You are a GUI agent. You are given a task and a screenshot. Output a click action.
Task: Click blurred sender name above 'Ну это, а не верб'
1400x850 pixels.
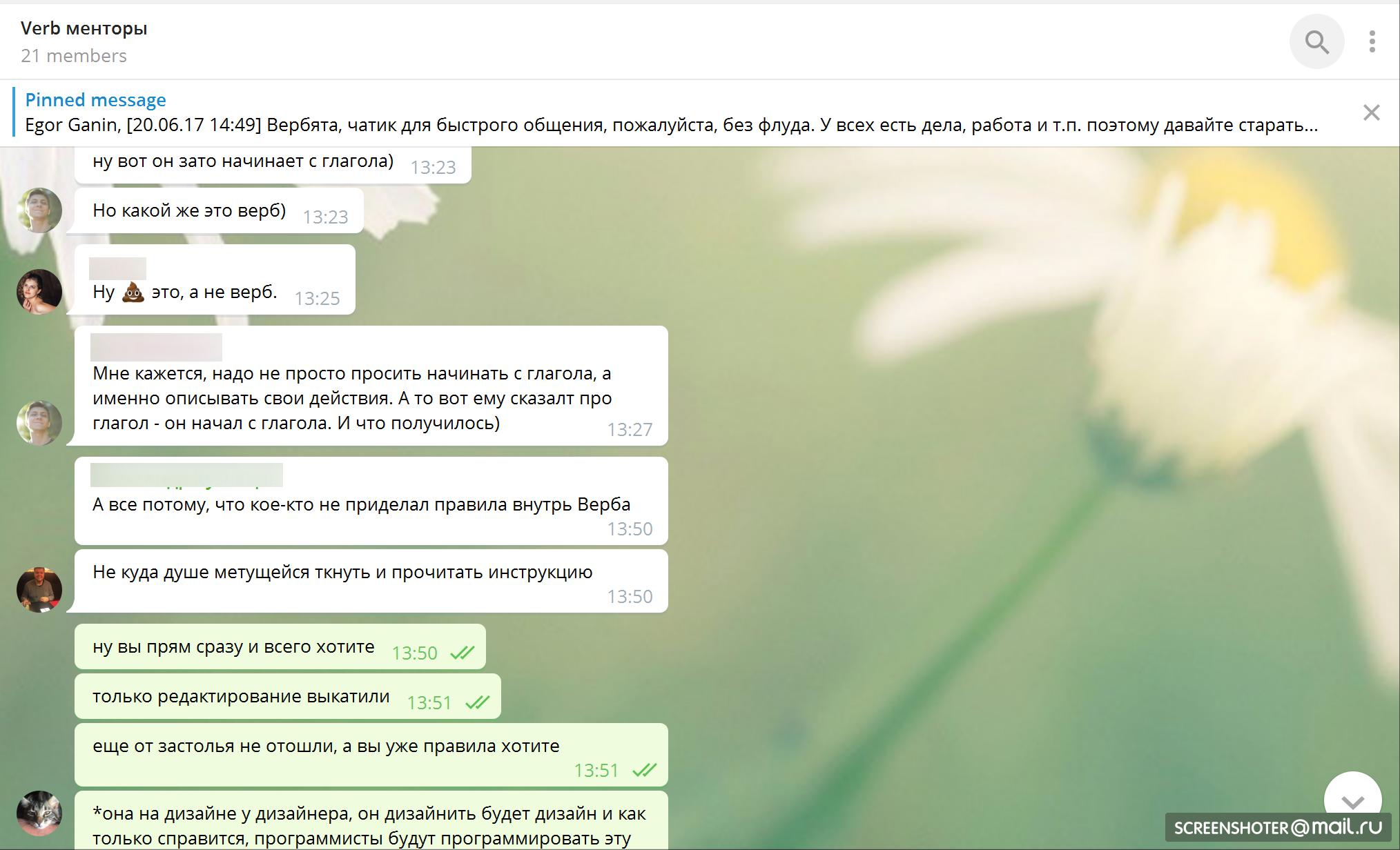tap(117, 268)
